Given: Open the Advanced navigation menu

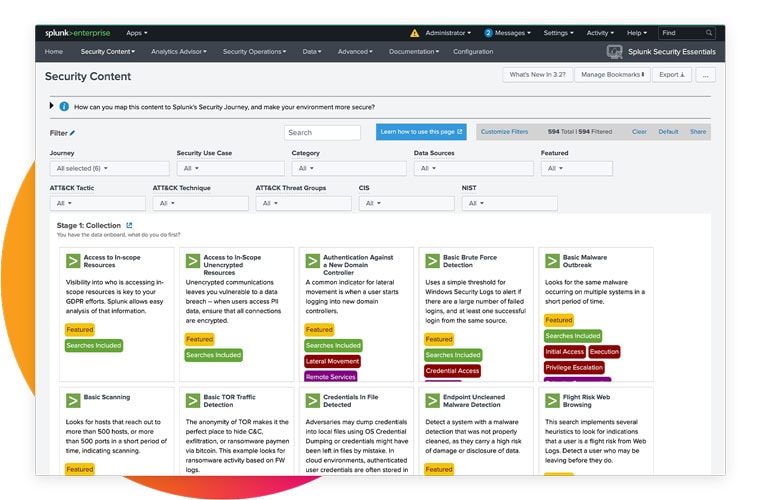Looking at the screenshot, I should (x=355, y=51).
